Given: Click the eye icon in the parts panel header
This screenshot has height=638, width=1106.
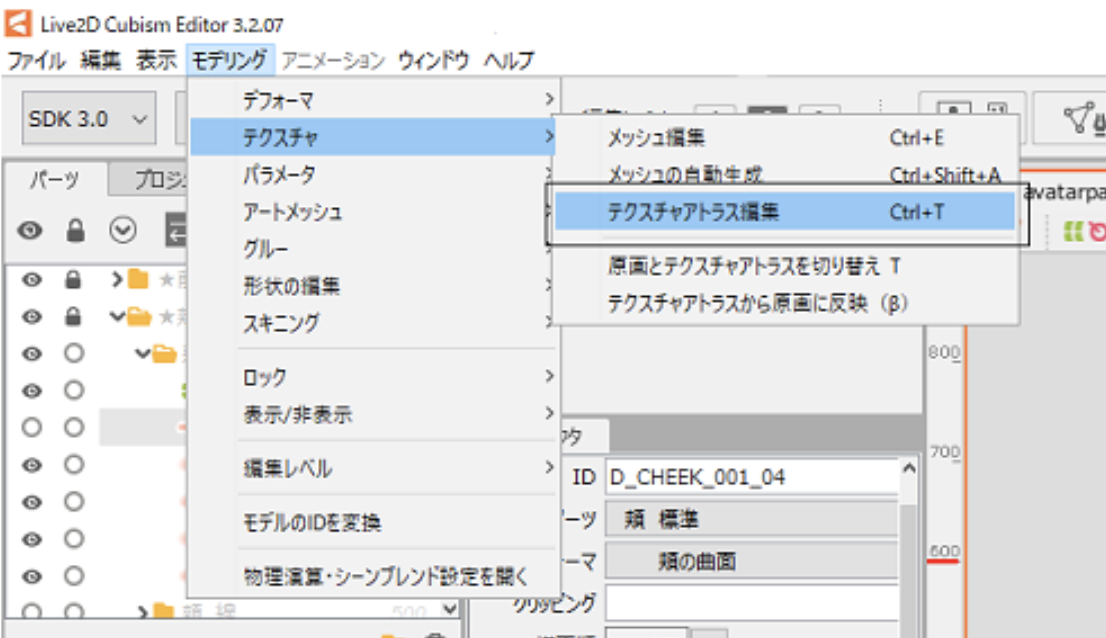Looking at the screenshot, I should click(x=31, y=231).
